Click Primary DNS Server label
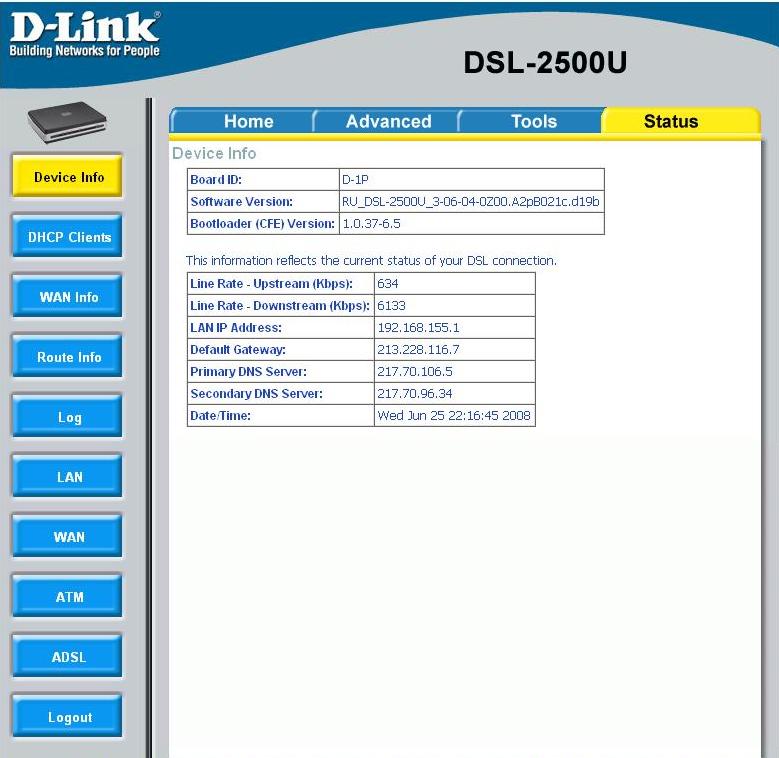779x758 pixels. 248,372
